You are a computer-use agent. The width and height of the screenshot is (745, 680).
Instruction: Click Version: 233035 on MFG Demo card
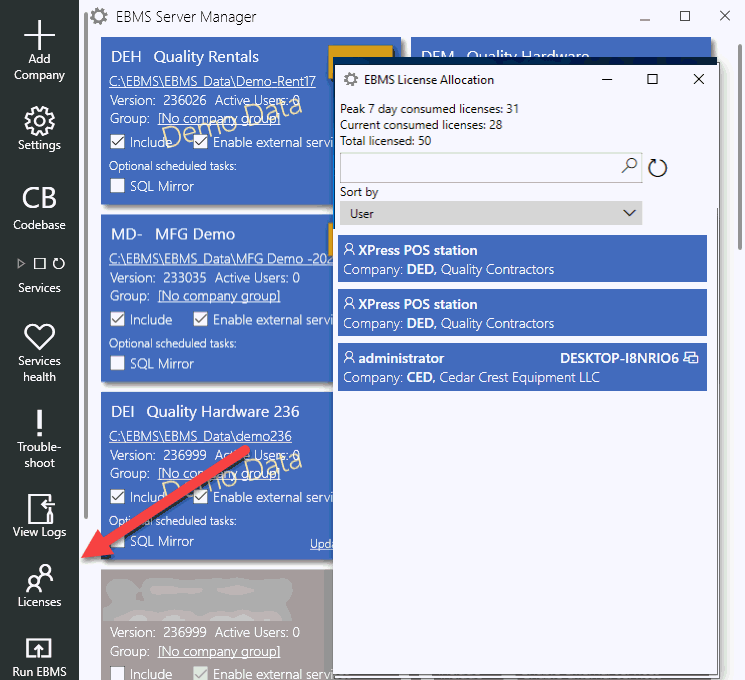tap(158, 278)
